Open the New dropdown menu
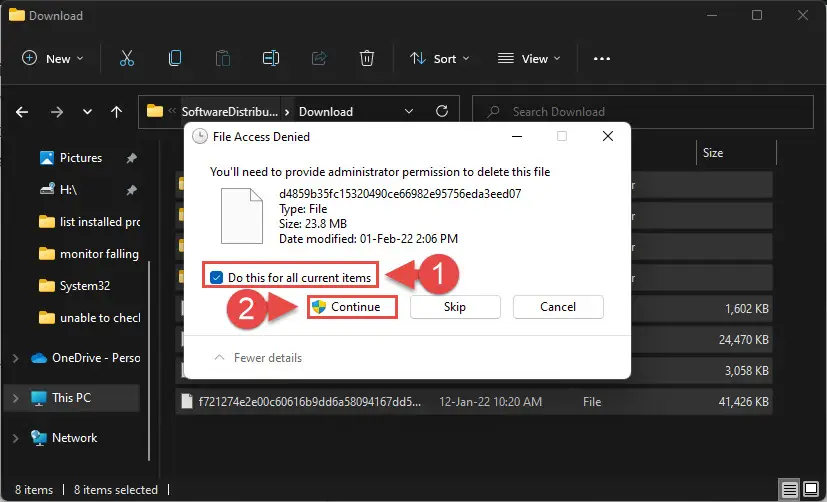This screenshot has height=502, width=827. (x=52, y=59)
